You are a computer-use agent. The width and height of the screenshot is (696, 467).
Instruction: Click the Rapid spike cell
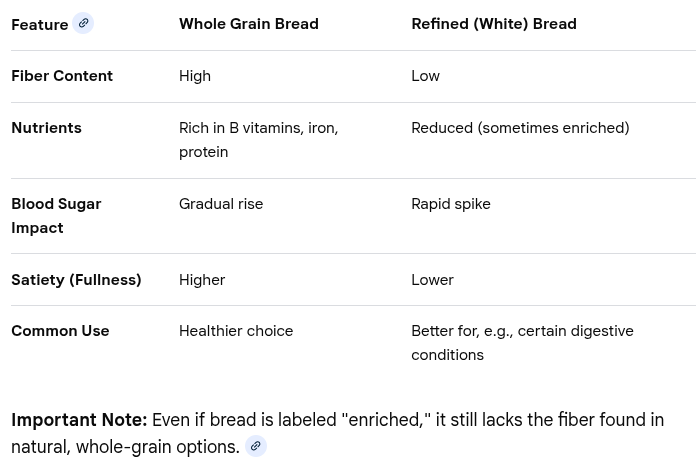click(x=451, y=204)
